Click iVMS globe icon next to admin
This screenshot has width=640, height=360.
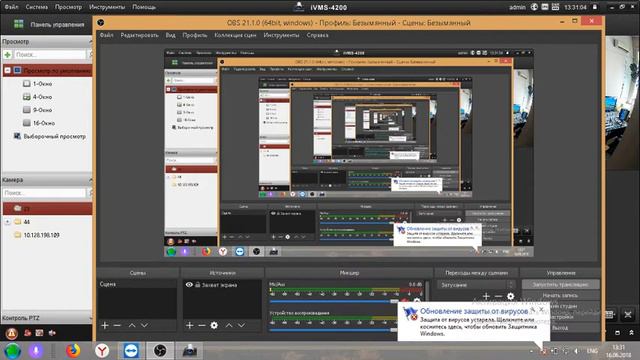click(534, 7)
